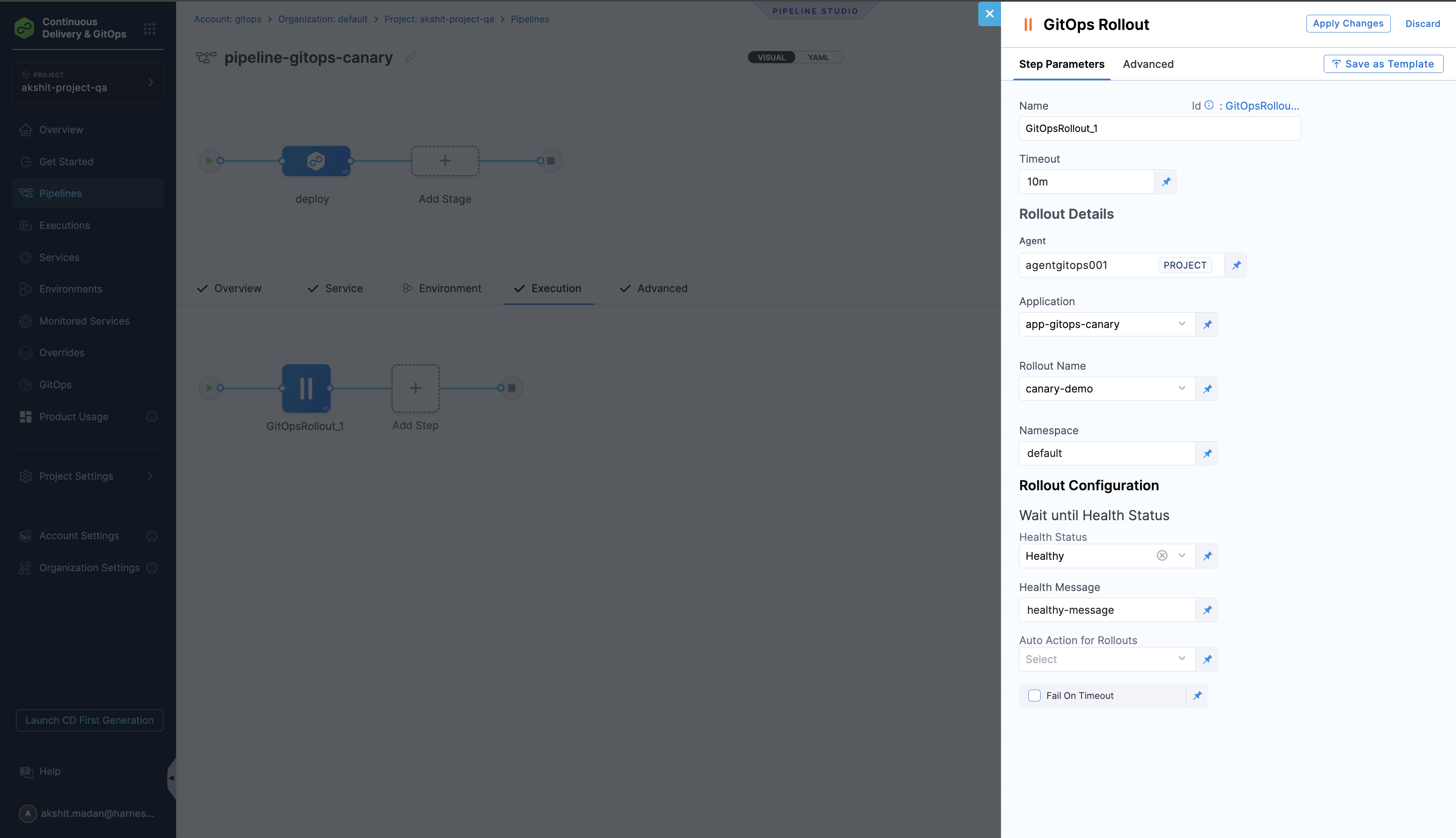The height and width of the screenshot is (838, 1456).
Task: Expand the Rollout Name dropdown
Action: [x=1182, y=389]
